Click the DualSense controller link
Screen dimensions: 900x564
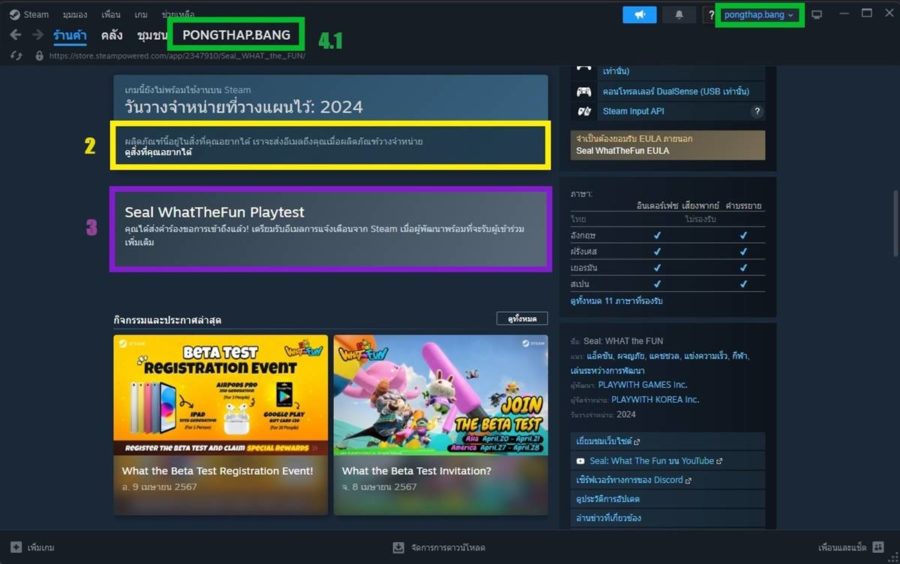pyautogui.click(x=676, y=91)
